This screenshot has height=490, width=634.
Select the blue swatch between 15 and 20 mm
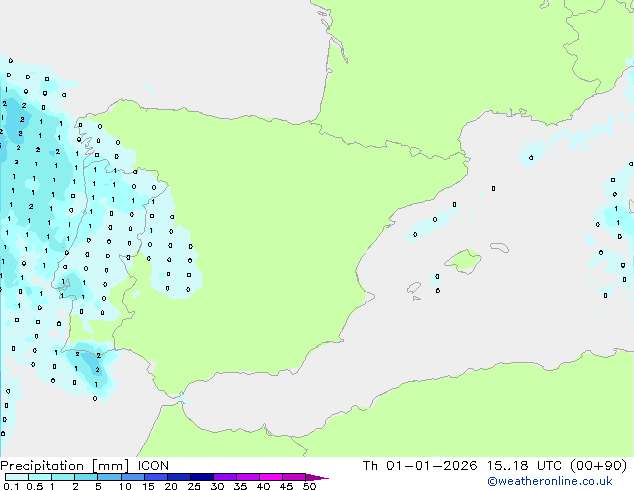click(156, 477)
